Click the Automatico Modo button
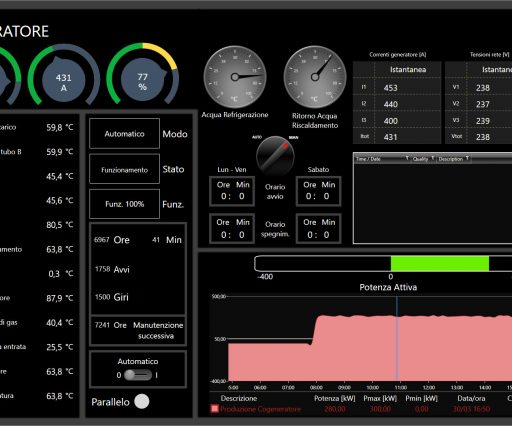 124,133
